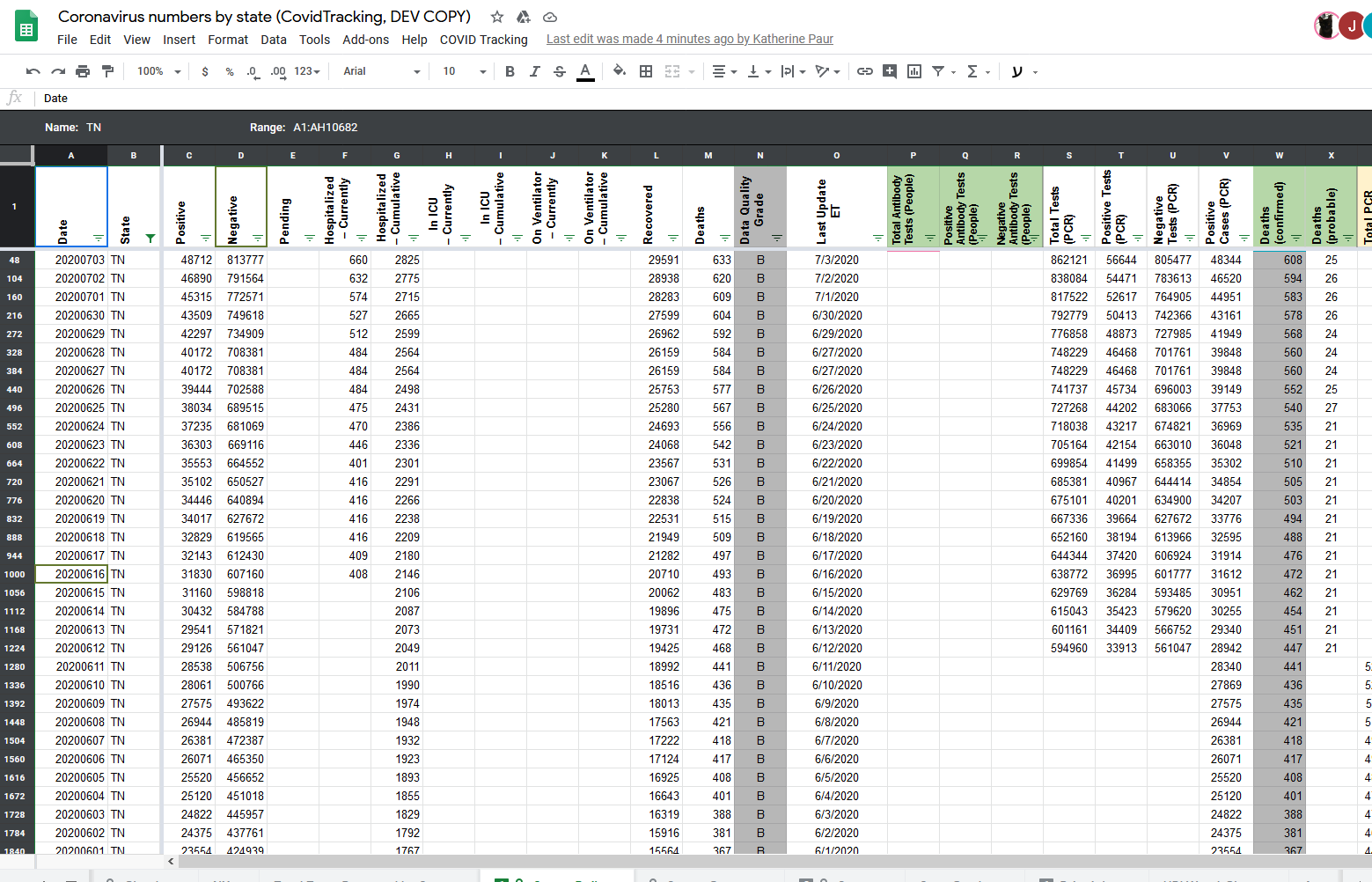Open the Edit menu
Viewport: 1372px width, 882px height.
[100, 40]
